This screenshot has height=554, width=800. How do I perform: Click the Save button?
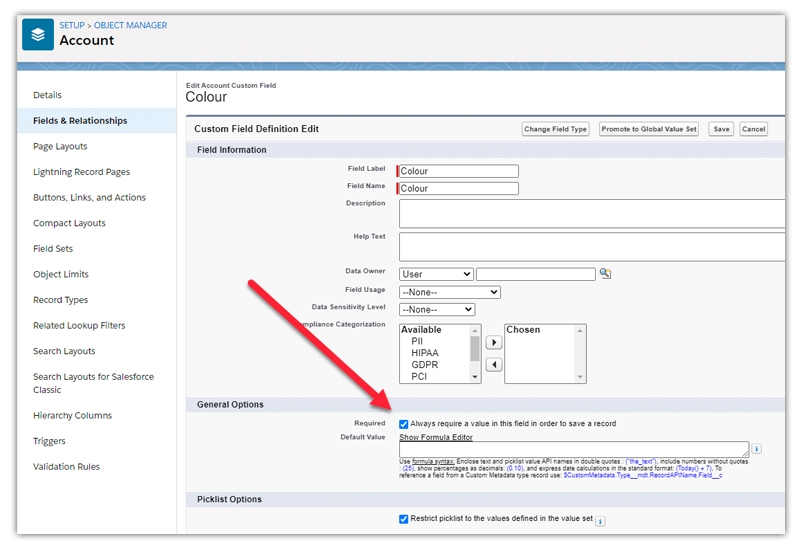[x=721, y=129]
